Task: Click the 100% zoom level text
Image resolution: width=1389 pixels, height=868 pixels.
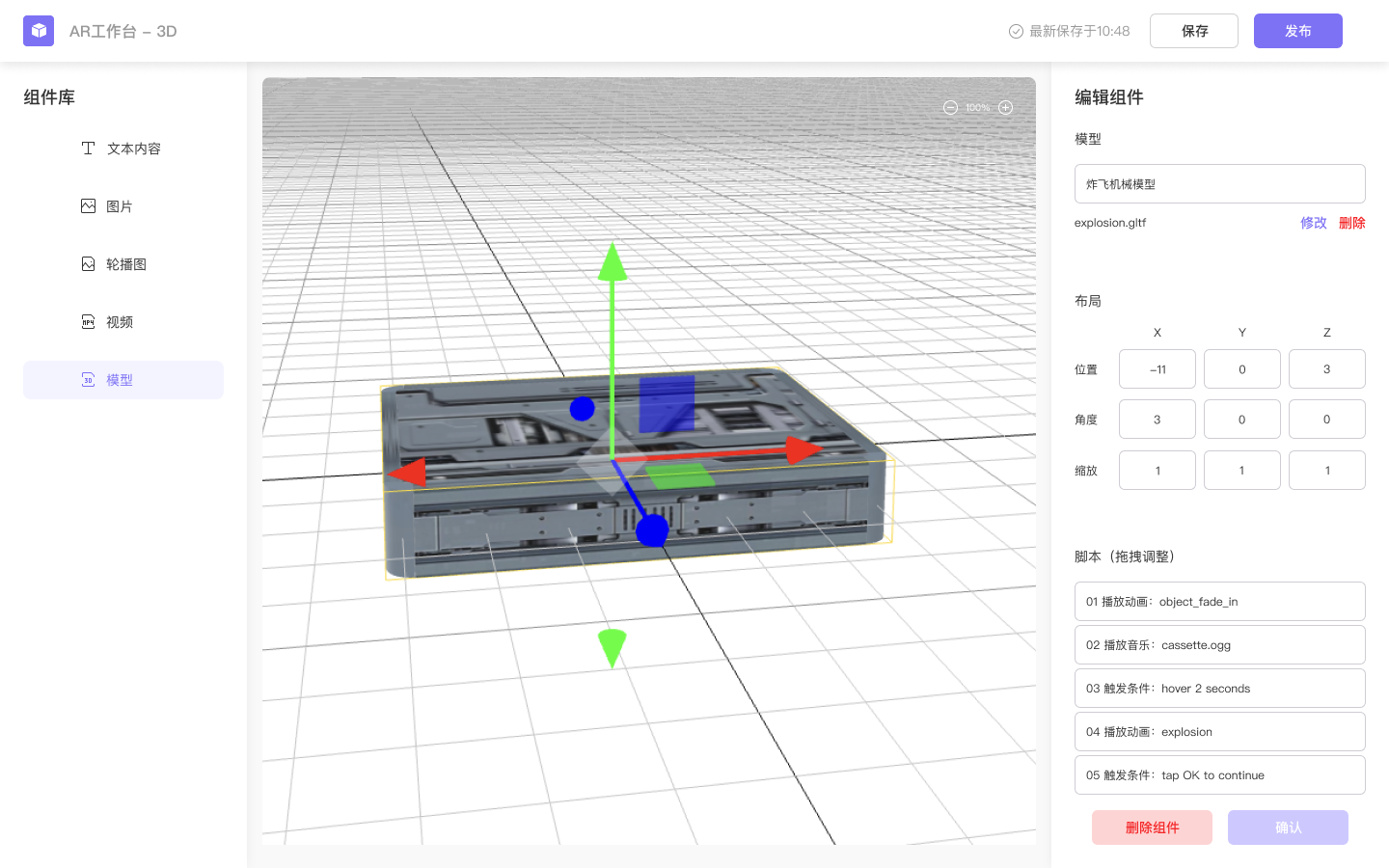Action: [978, 107]
